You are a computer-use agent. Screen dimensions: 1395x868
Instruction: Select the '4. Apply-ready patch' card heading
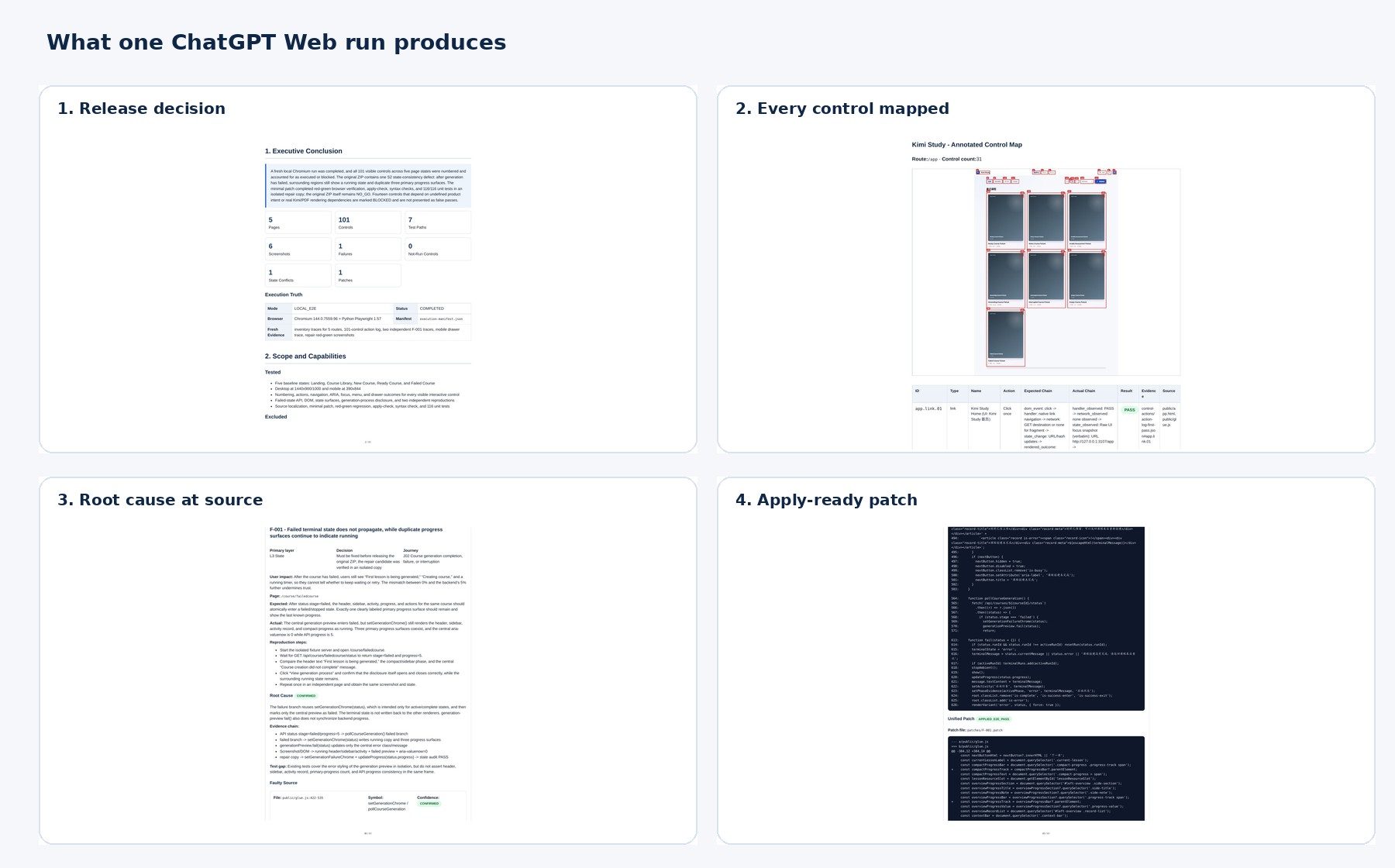(x=826, y=500)
